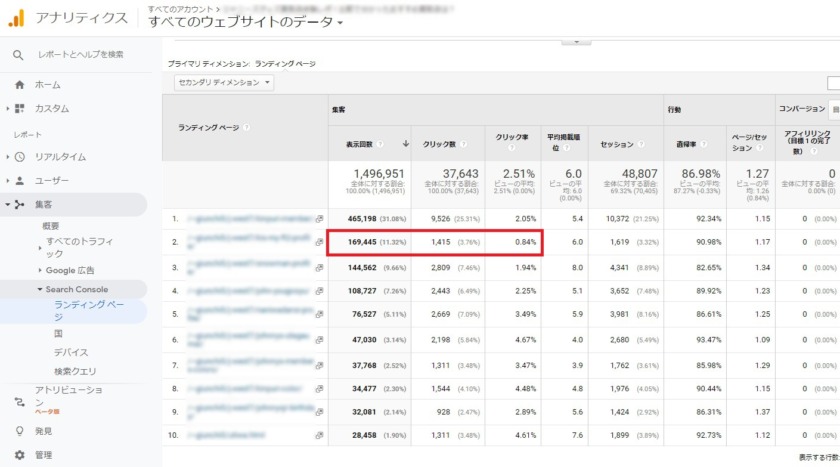Open the blurred landing page link in row 10
This screenshot has width=840, height=467.
click(226, 435)
